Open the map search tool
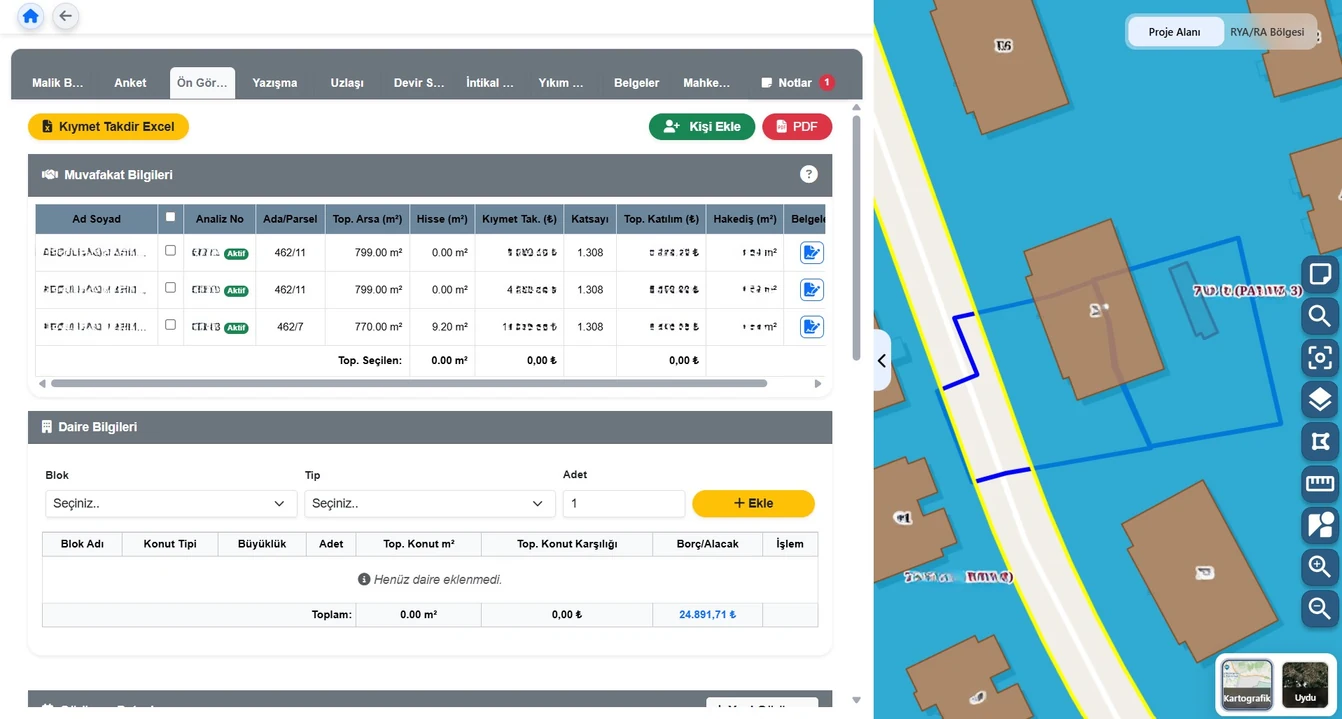This screenshot has width=1342, height=719. pyautogui.click(x=1320, y=317)
